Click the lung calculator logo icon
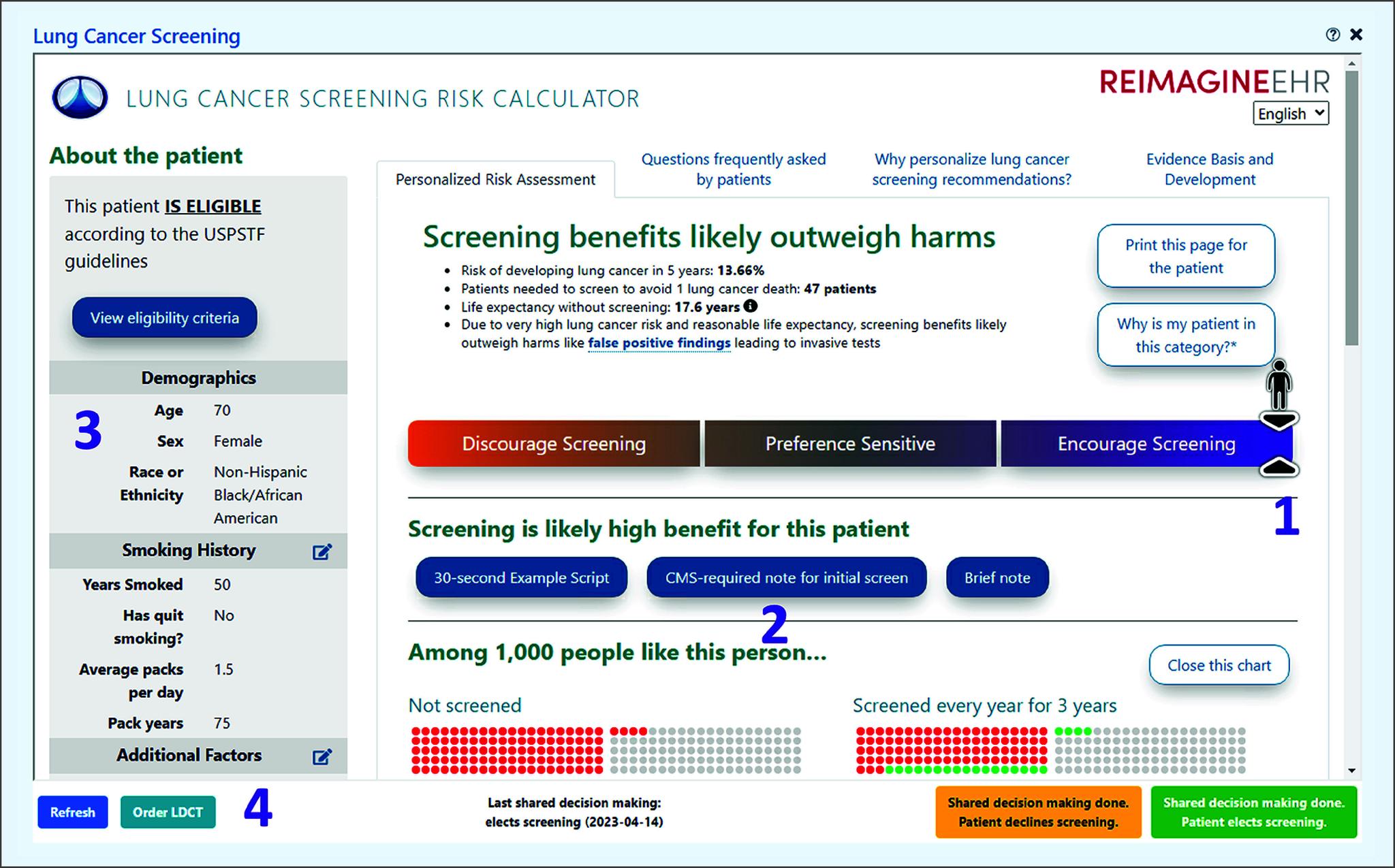 pyautogui.click(x=80, y=98)
